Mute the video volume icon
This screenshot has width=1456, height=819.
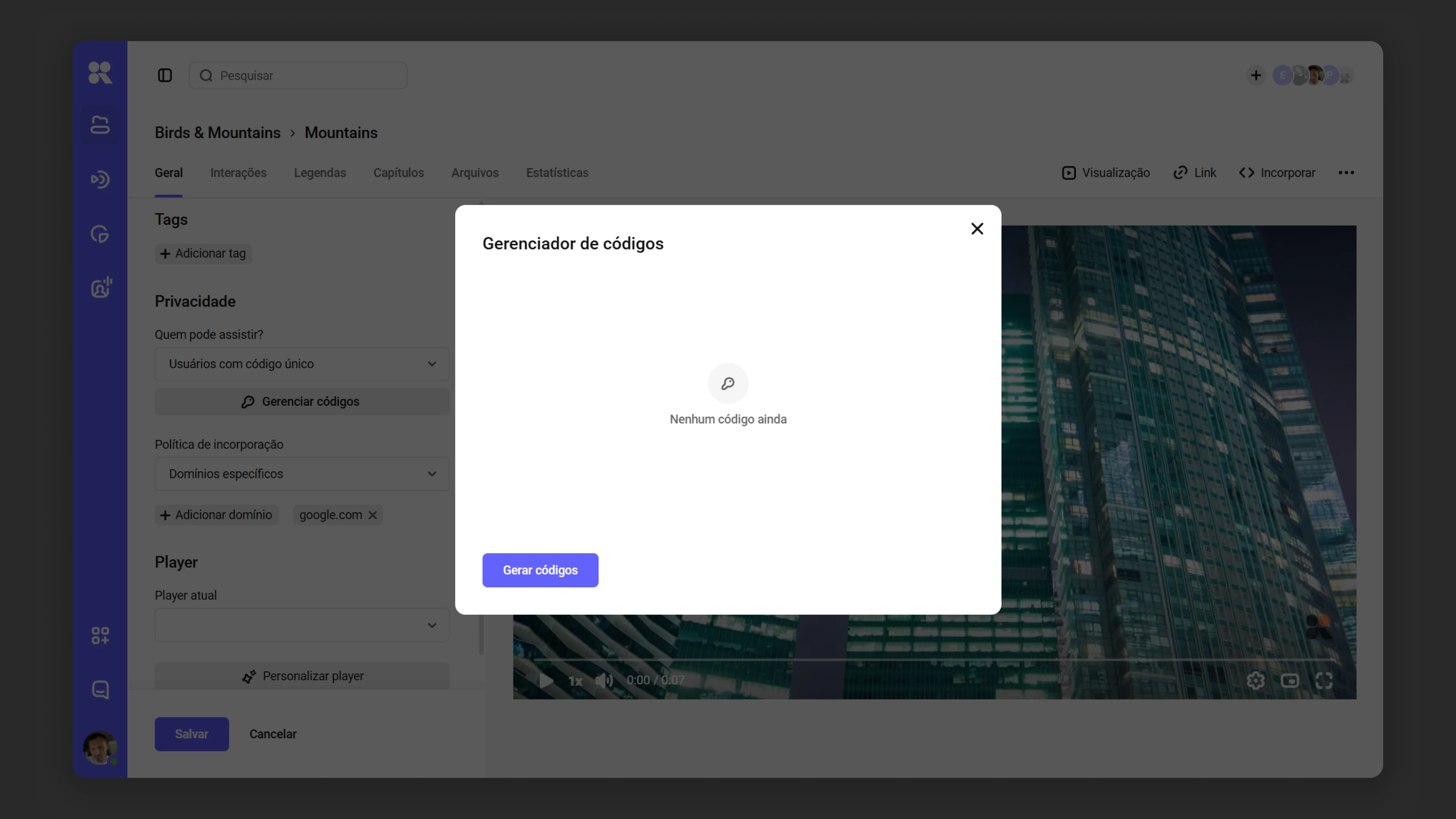pyautogui.click(x=604, y=681)
